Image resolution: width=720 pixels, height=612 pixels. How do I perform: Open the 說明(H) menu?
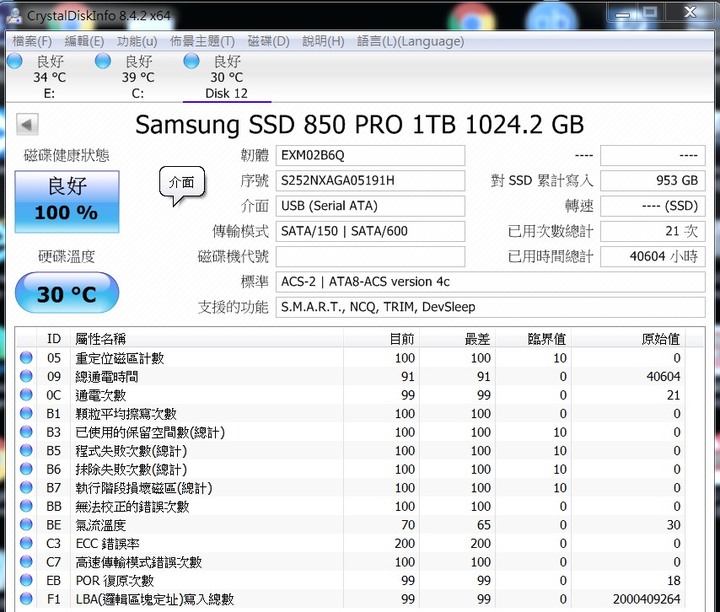click(323, 41)
